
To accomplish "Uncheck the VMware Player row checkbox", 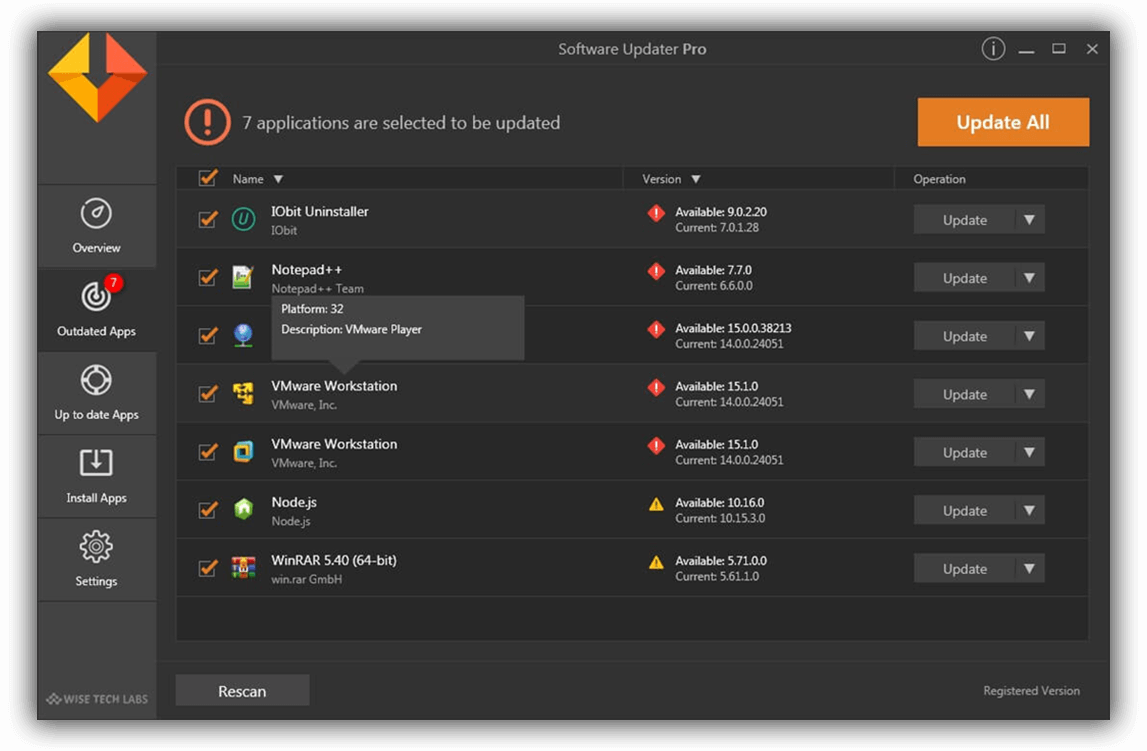I will pyautogui.click(x=208, y=336).
